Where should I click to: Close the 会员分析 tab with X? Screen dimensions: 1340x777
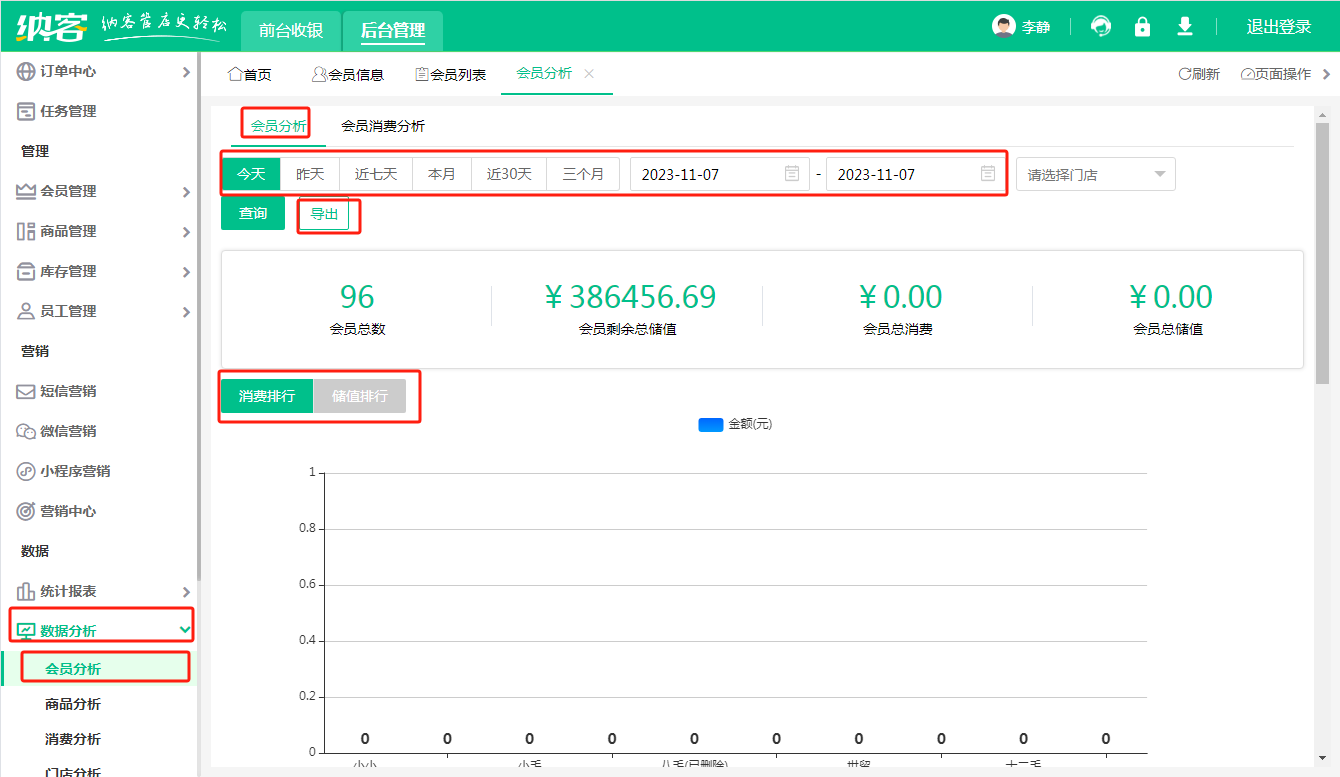pyautogui.click(x=589, y=74)
